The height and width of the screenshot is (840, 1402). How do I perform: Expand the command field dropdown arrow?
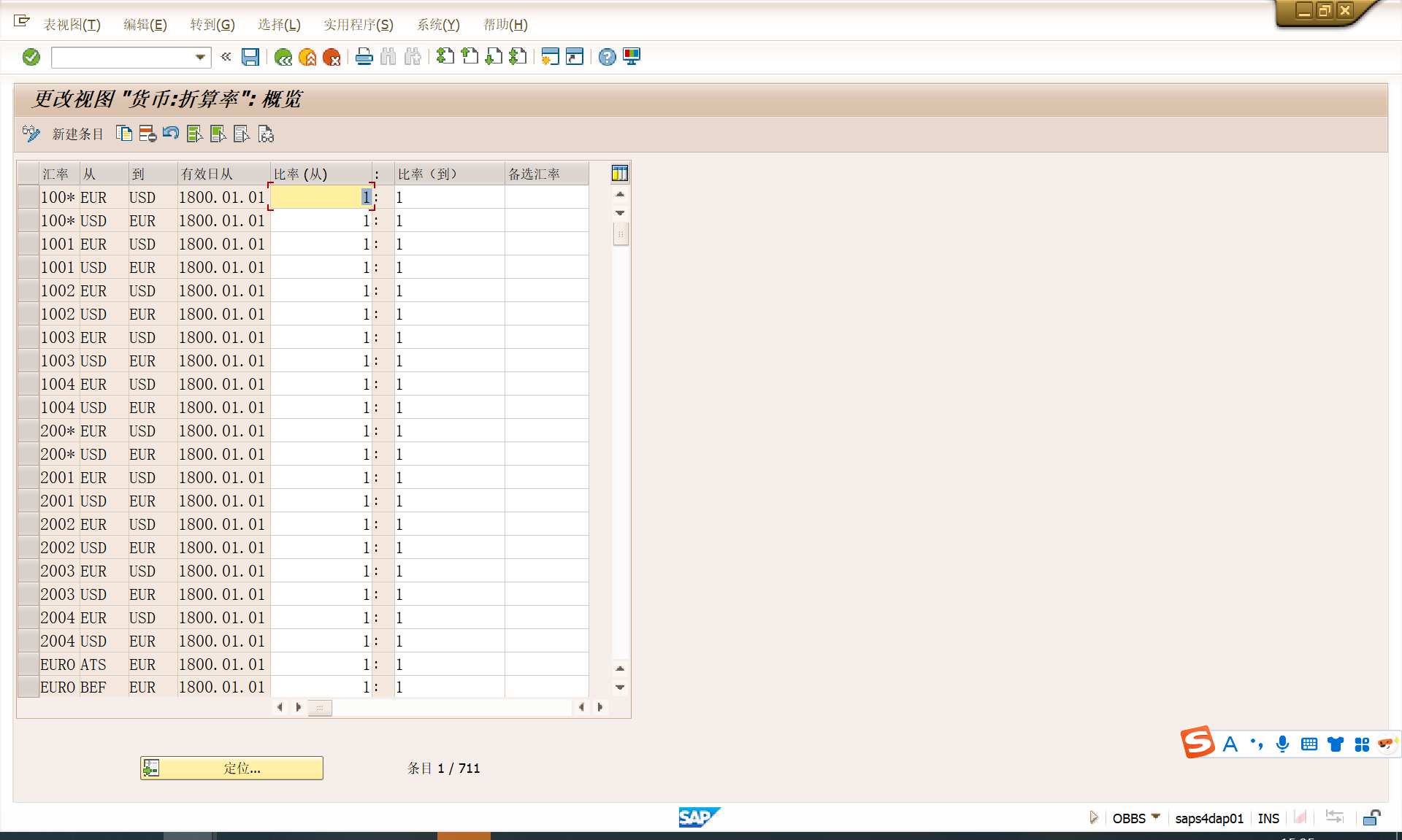pyautogui.click(x=200, y=57)
